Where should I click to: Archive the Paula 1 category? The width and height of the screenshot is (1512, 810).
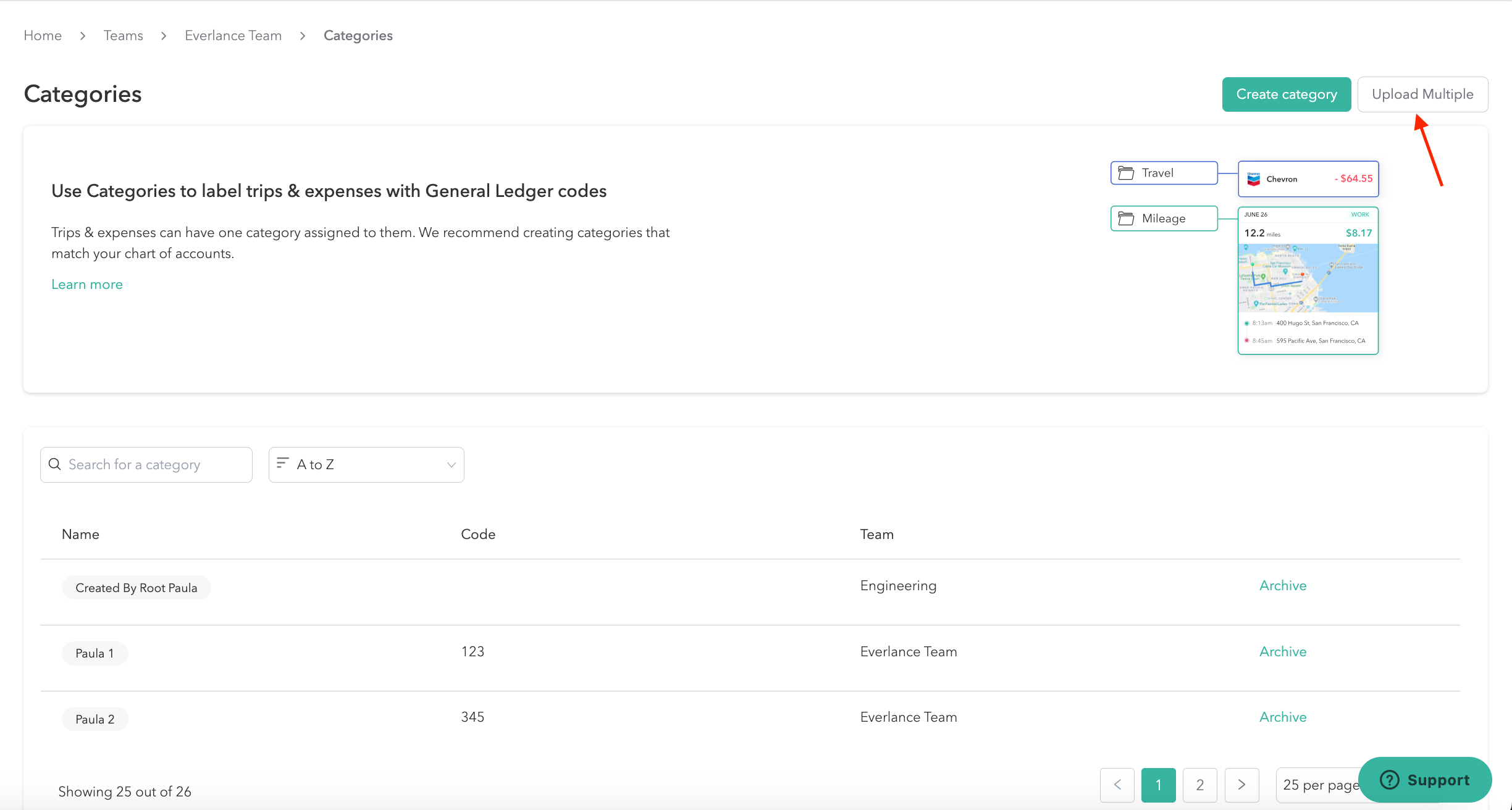click(1282, 651)
